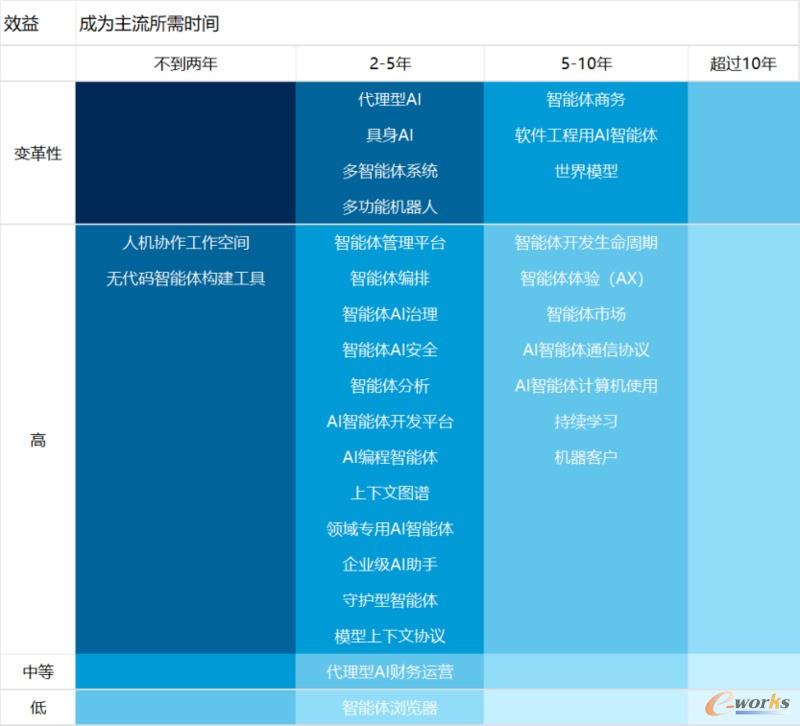
Task: Click the '变革性' row label
Action: (38, 153)
